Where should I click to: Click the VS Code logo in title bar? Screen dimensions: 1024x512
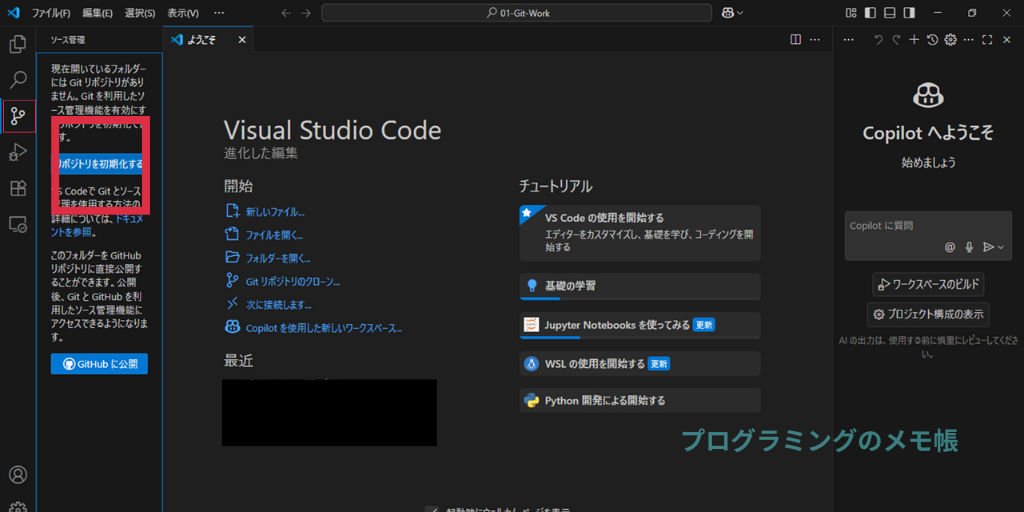pos(13,12)
